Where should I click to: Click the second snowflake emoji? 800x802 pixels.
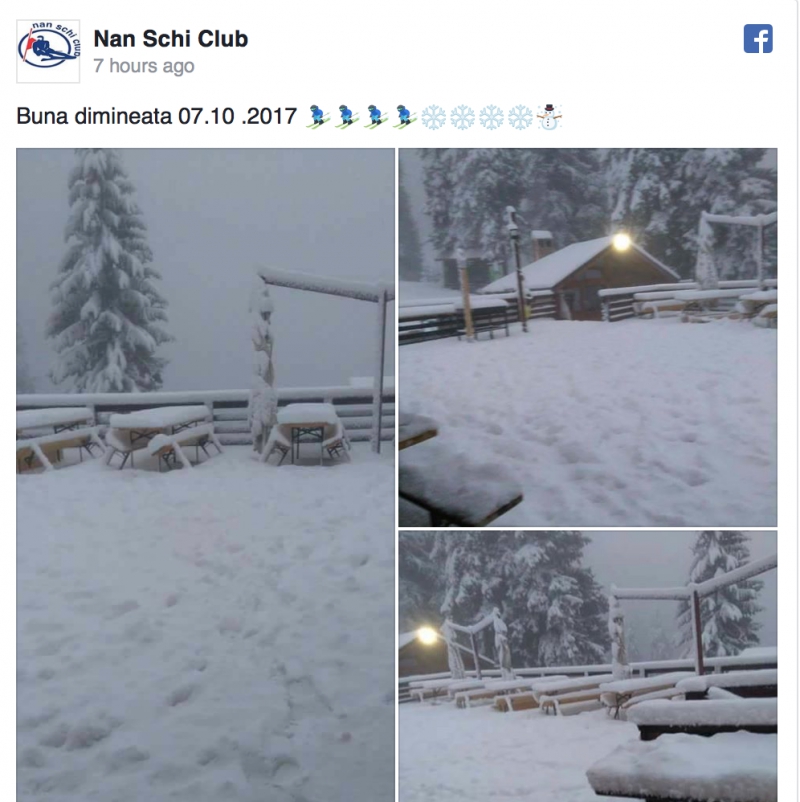(462, 117)
